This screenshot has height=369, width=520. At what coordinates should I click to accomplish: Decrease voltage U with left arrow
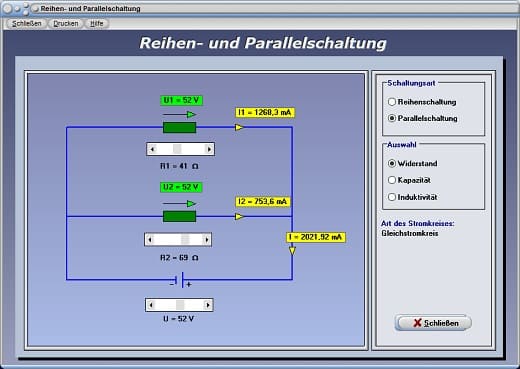tap(151, 305)
